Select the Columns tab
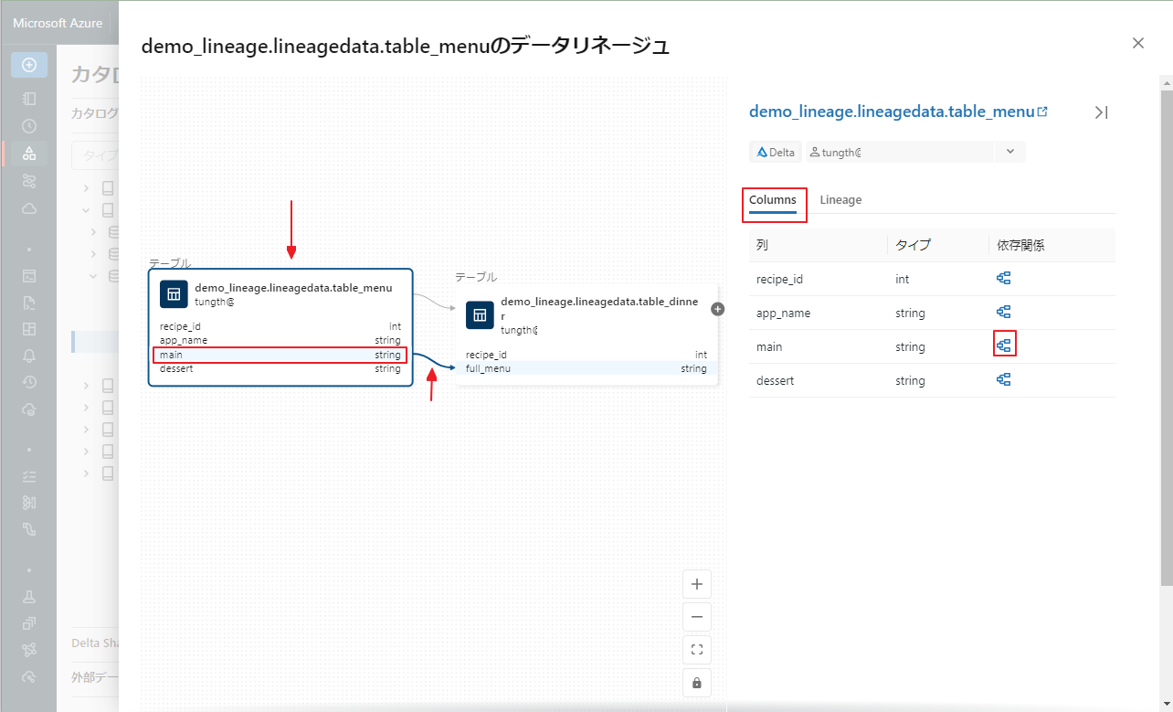The image size is (1173, 712). coord(773,200)
